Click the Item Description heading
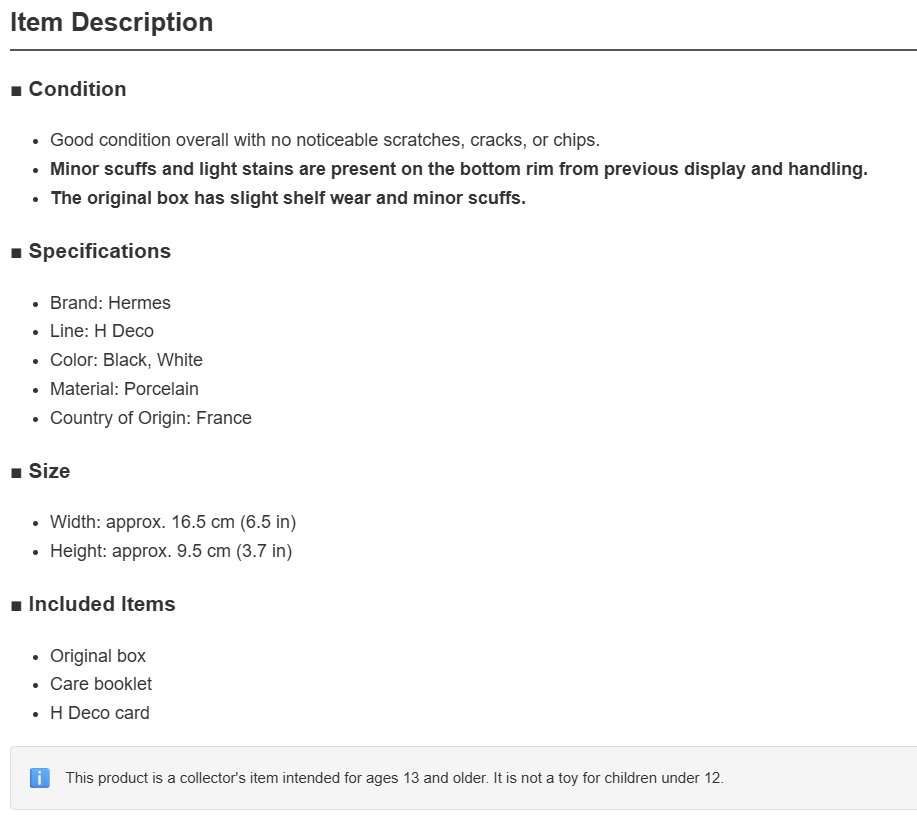917x825 pixels. pos(112,23)
